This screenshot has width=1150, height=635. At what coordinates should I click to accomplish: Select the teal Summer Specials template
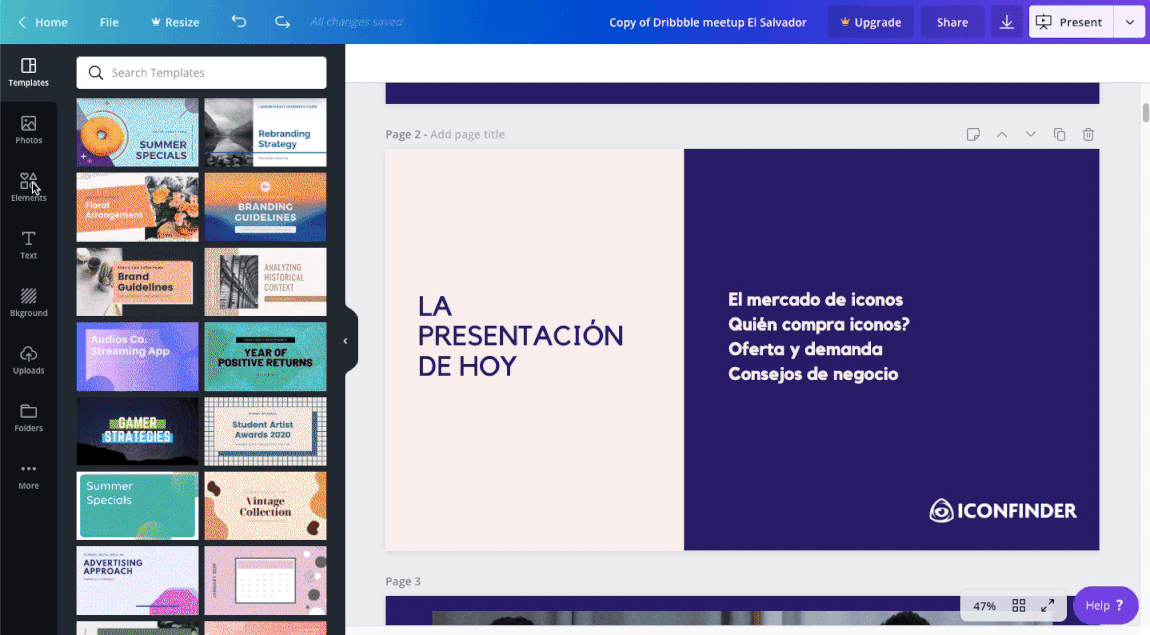pos(137,506)
